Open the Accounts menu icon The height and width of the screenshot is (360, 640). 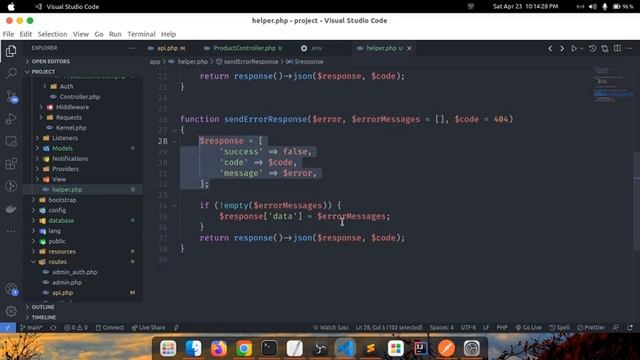[x=11, y=289]
